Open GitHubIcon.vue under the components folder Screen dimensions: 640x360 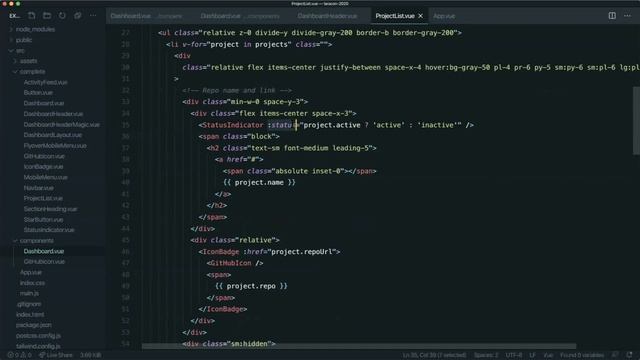44,262
